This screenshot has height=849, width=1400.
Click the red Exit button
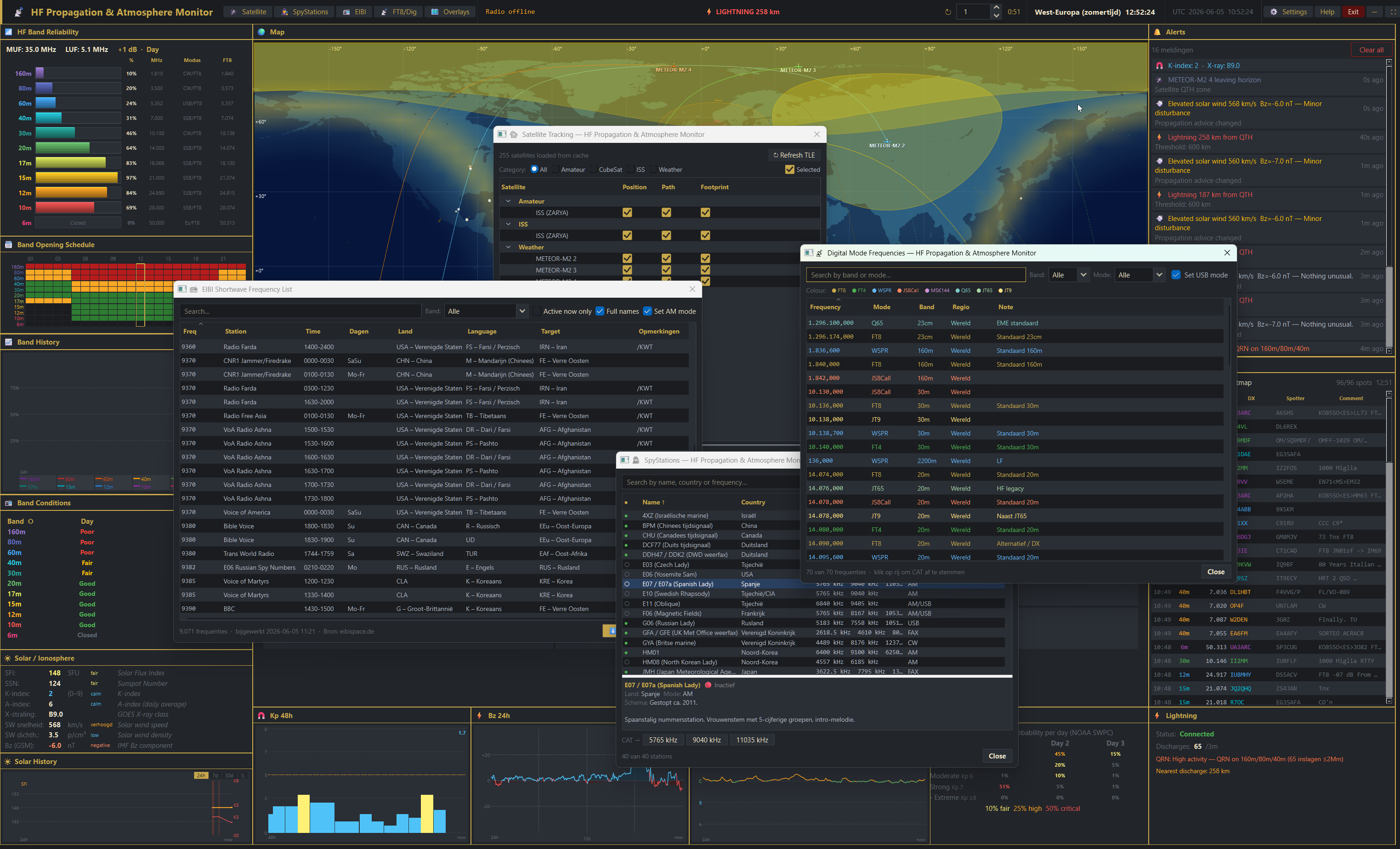1353,12
